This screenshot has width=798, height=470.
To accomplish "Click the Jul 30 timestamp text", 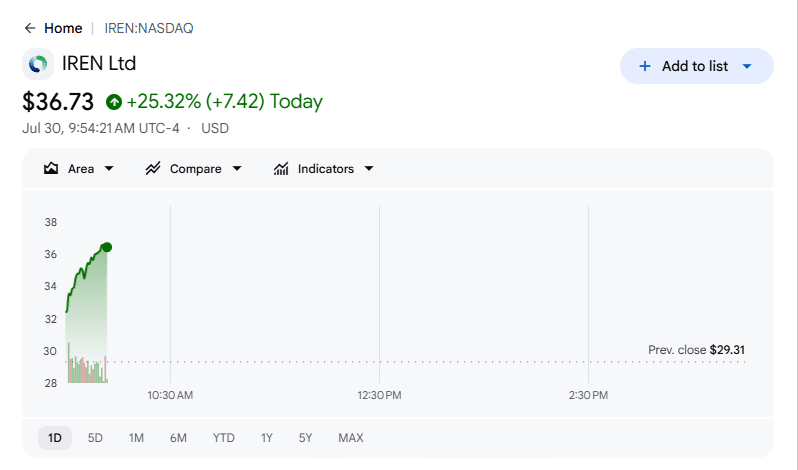I will coord(101,128).
